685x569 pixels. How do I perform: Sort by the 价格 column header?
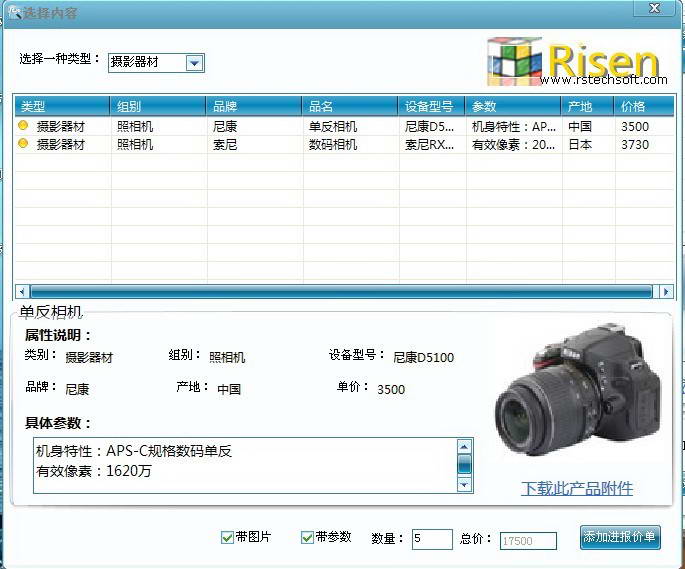click(644, 106)
